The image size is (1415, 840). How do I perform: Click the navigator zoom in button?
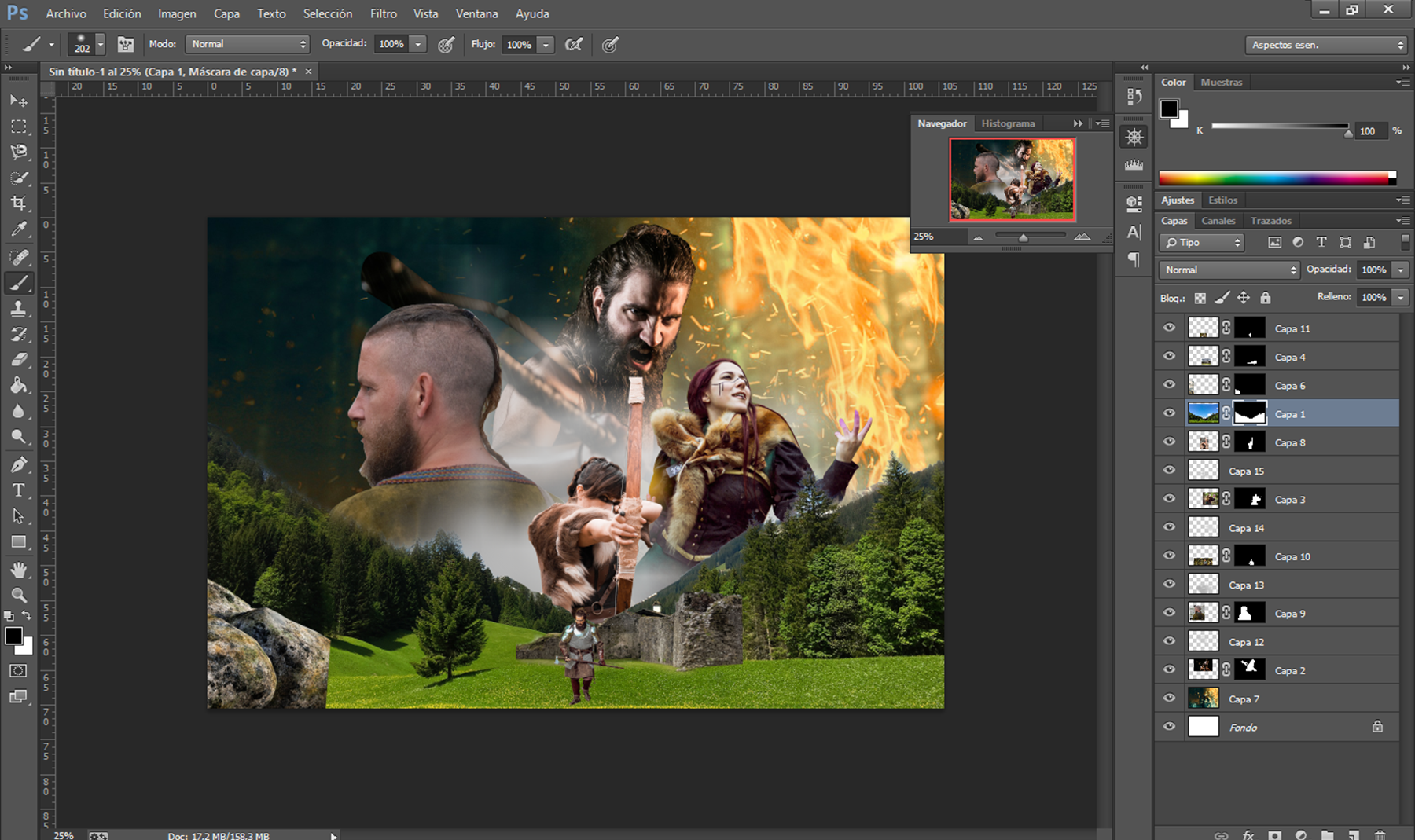(1082, 237)
